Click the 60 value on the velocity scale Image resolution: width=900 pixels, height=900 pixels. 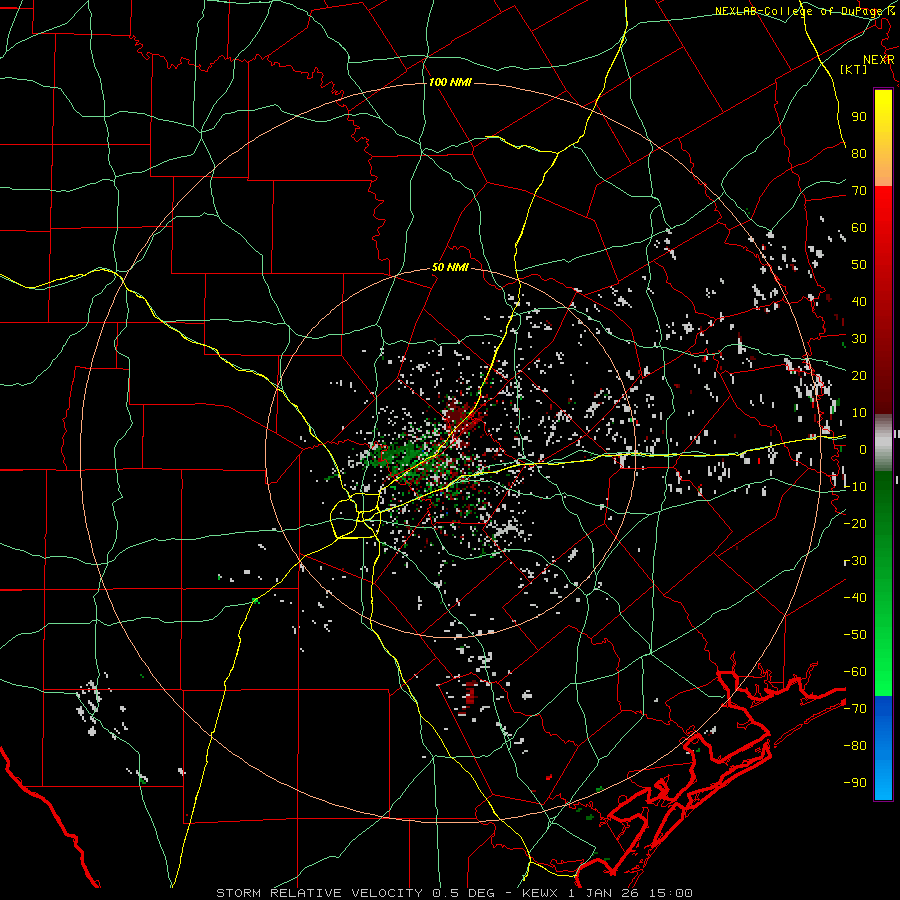tap(859, 227)
